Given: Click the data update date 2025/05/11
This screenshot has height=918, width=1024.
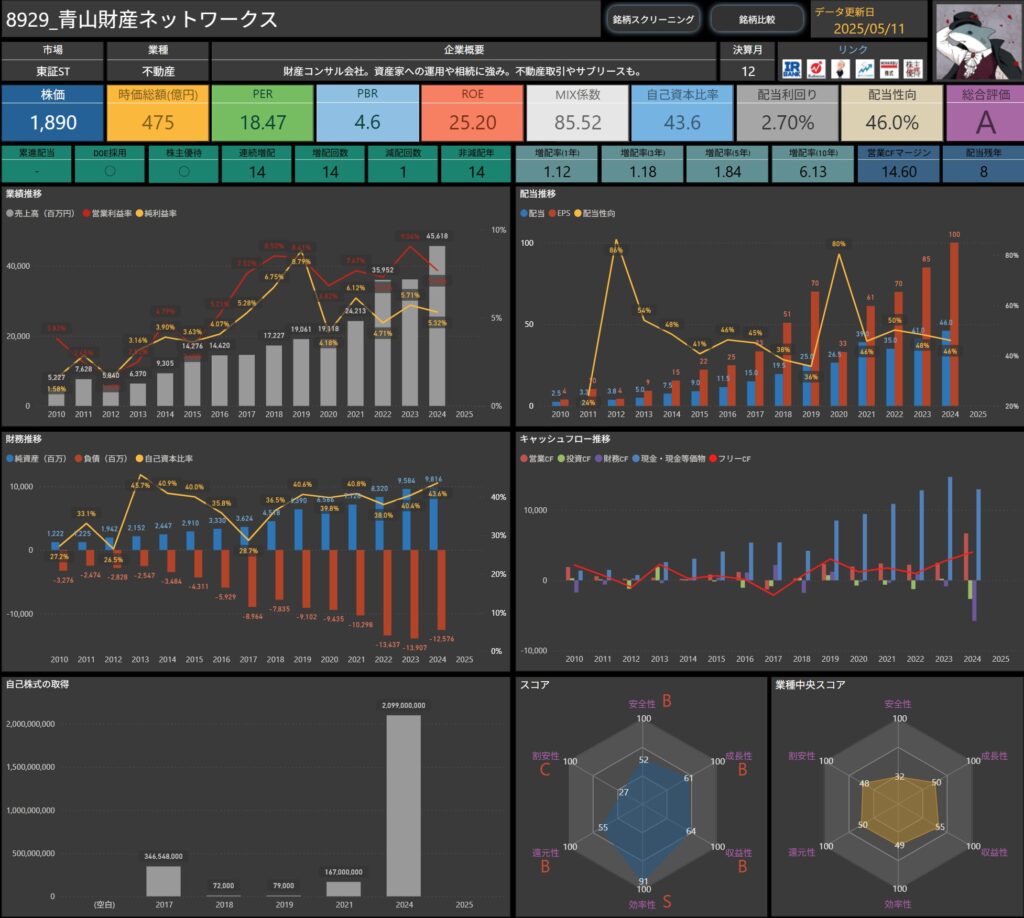Looking at the screenshot, I should tap(869, 29).
